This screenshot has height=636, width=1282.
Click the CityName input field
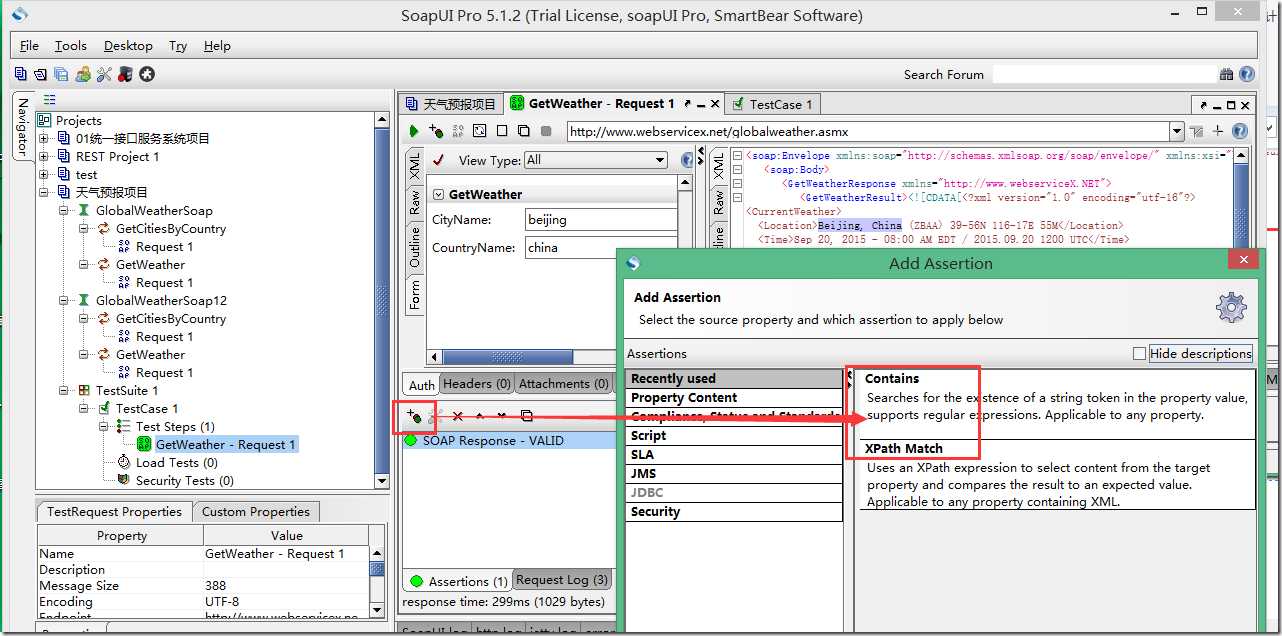(x=601, y=219)
